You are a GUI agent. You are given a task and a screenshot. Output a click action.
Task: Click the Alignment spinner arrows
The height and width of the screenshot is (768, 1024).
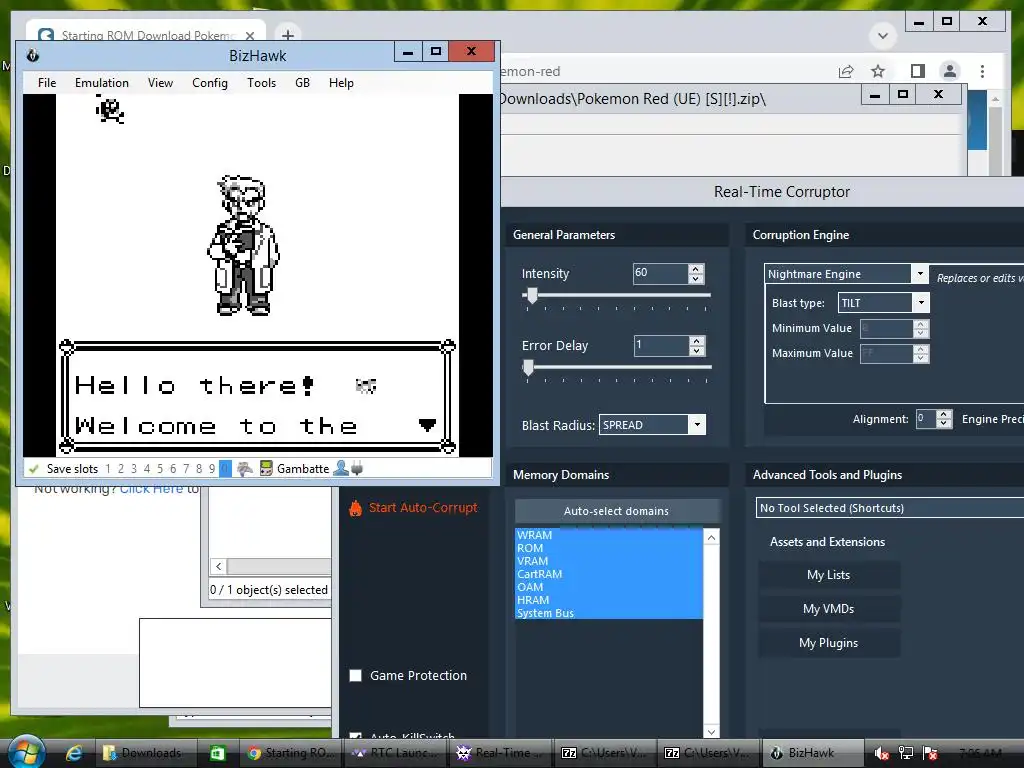(x=944, y=419)
